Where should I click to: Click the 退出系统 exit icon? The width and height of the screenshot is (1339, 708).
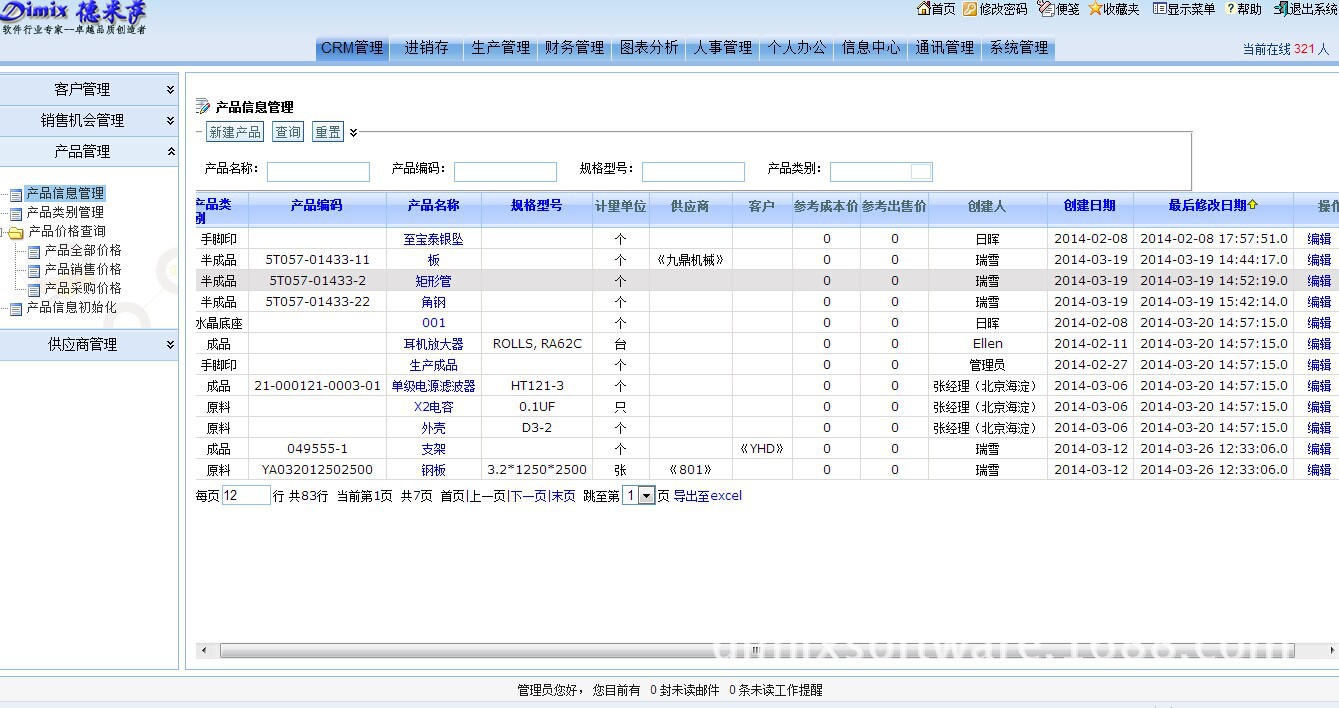pos(1281,9)
